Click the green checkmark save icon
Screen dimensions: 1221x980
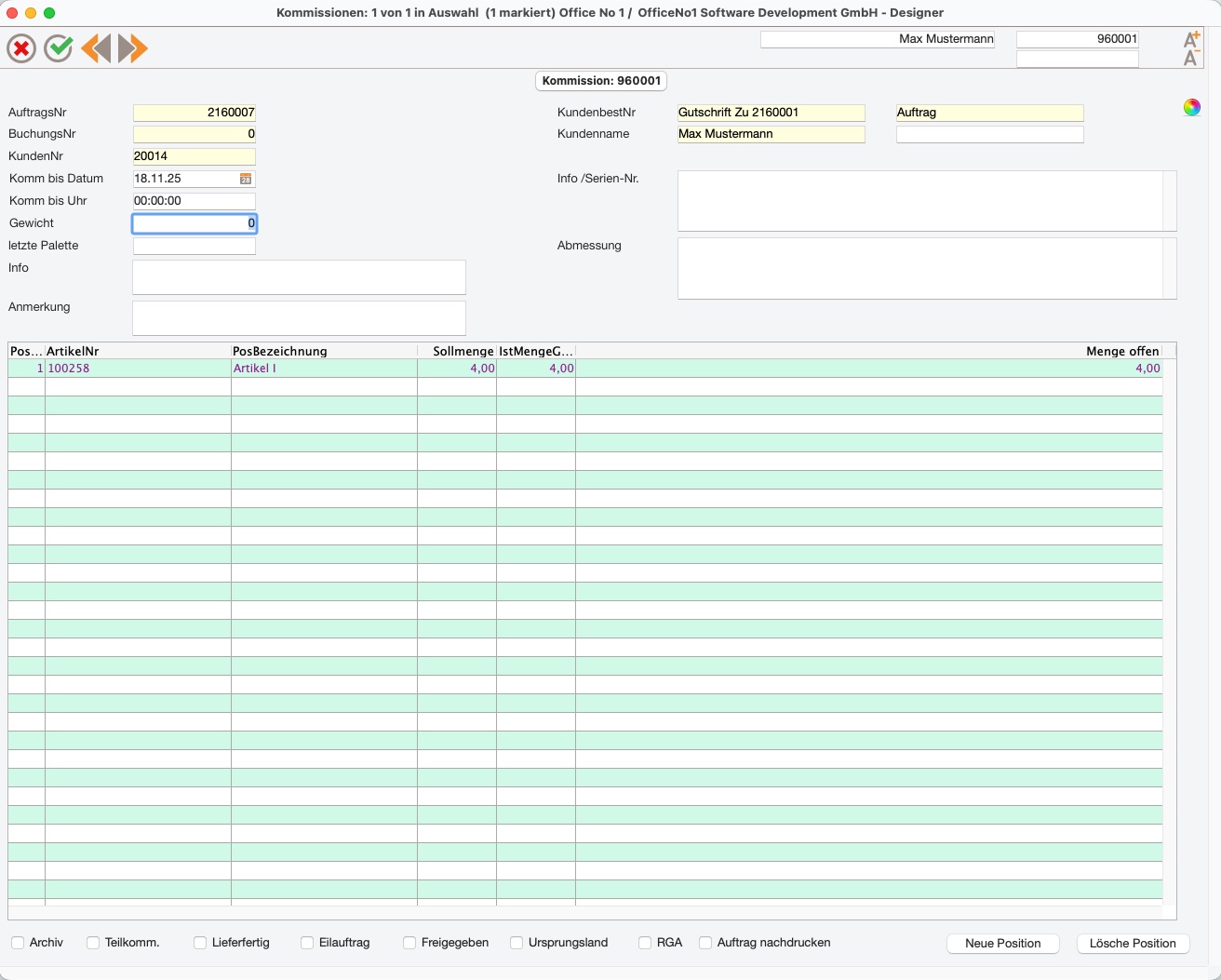(x=59, y=48)
